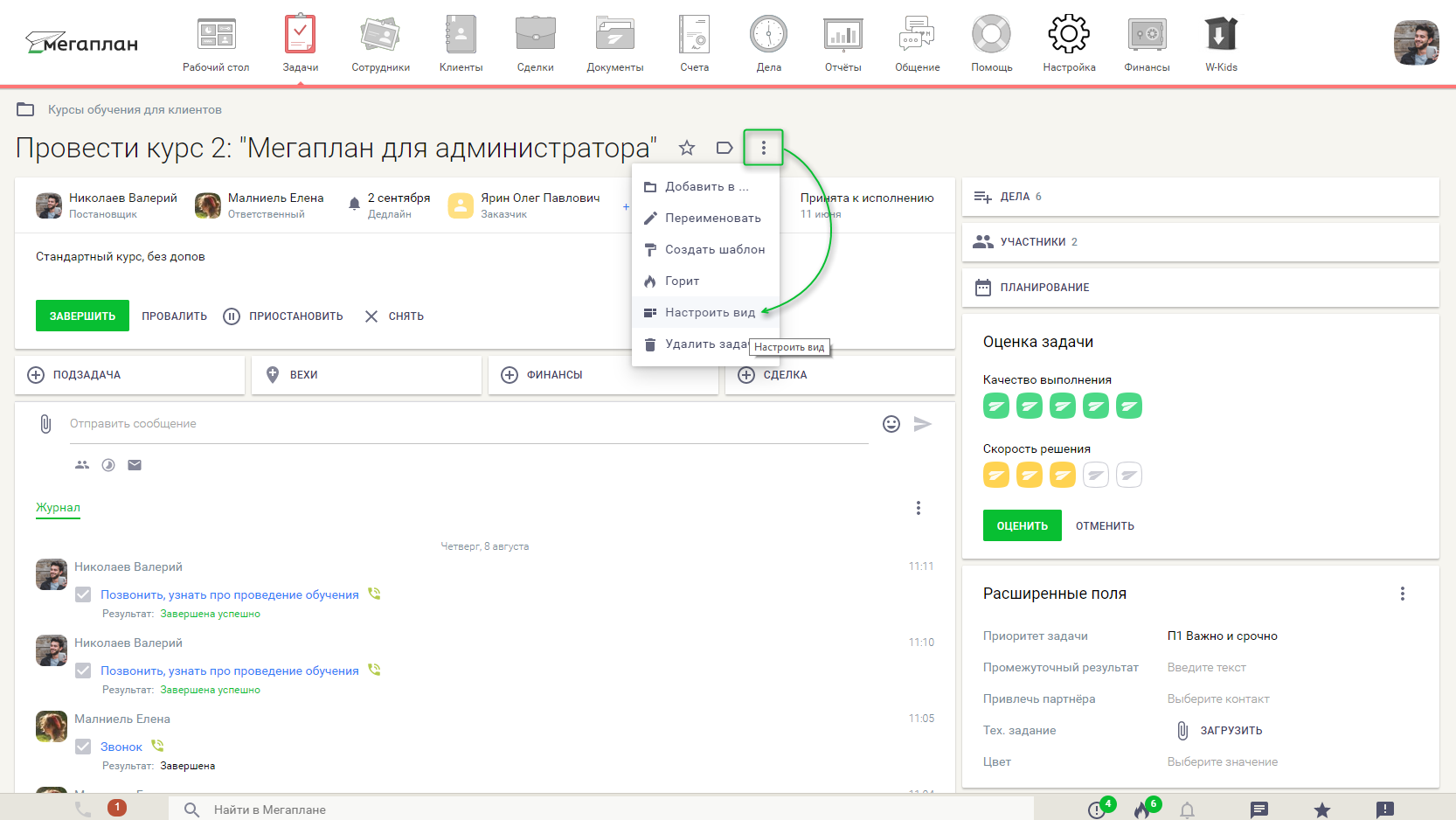Go to Клиенты section
The height and width of the screenshot is (820, 1456).
[461, 44]
